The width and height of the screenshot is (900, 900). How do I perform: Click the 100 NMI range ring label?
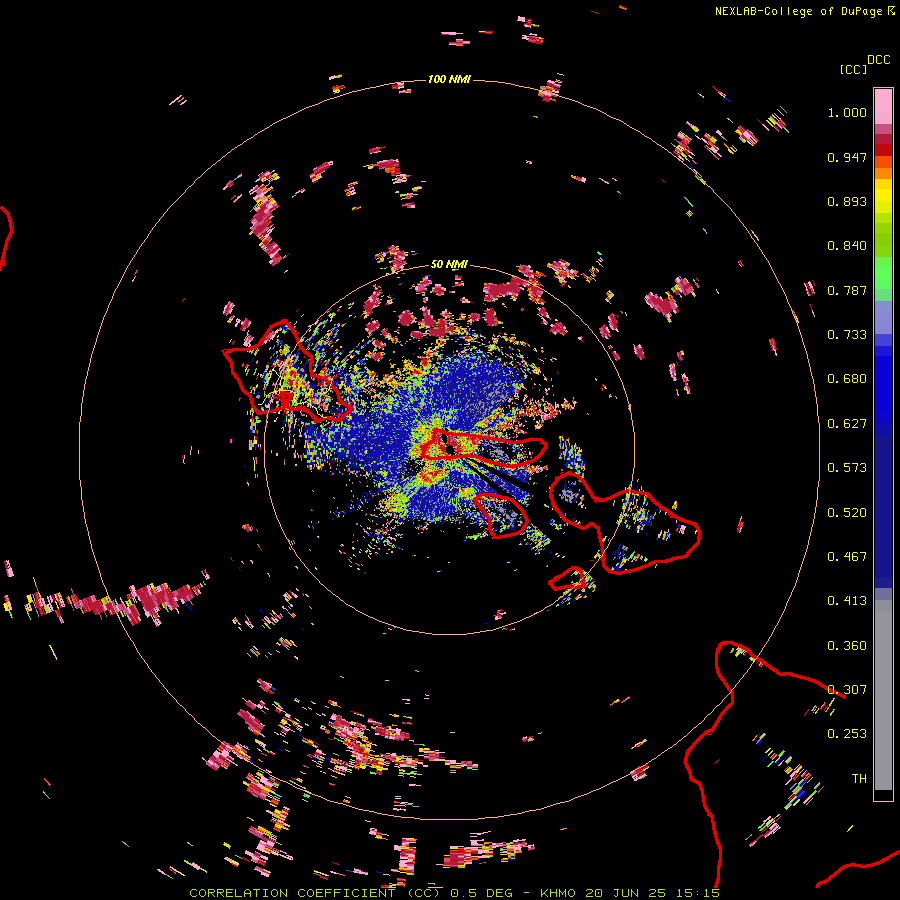pyautogui.click(x=449, y=79)
